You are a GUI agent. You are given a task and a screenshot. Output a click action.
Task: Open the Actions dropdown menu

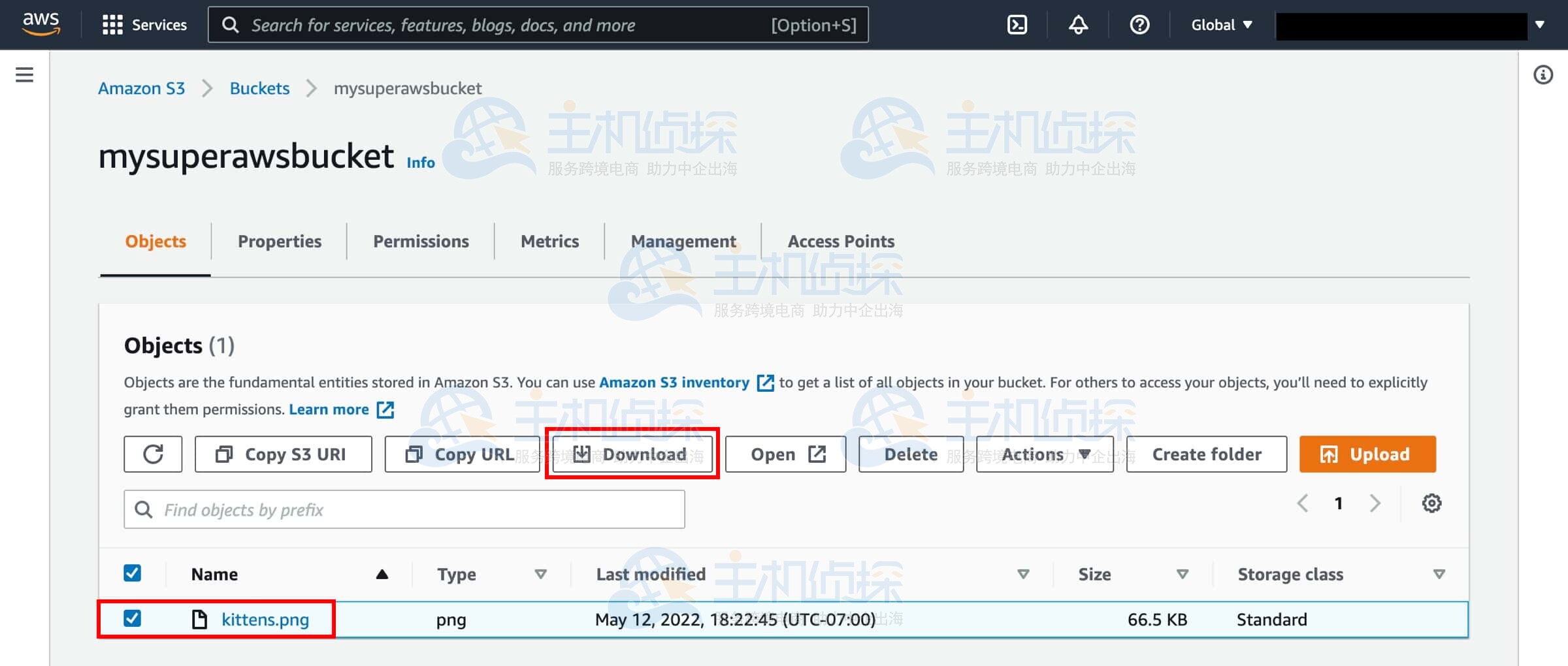[x=1044, y=454]
